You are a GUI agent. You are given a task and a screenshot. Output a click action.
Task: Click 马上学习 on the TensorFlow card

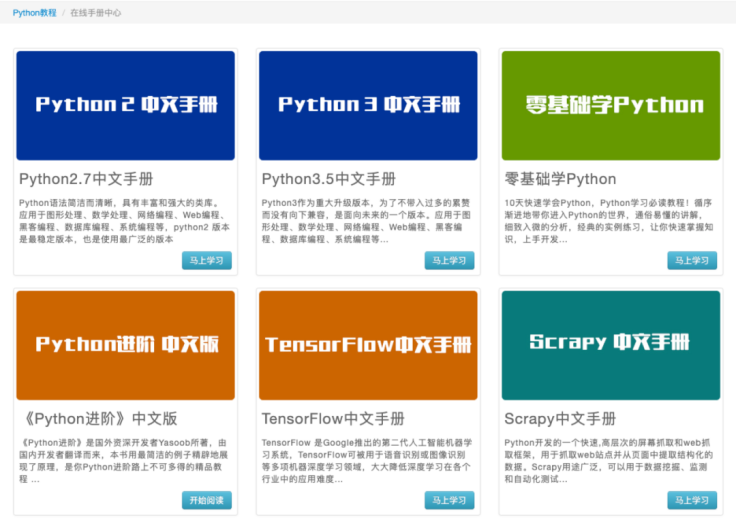coord(449,500)
